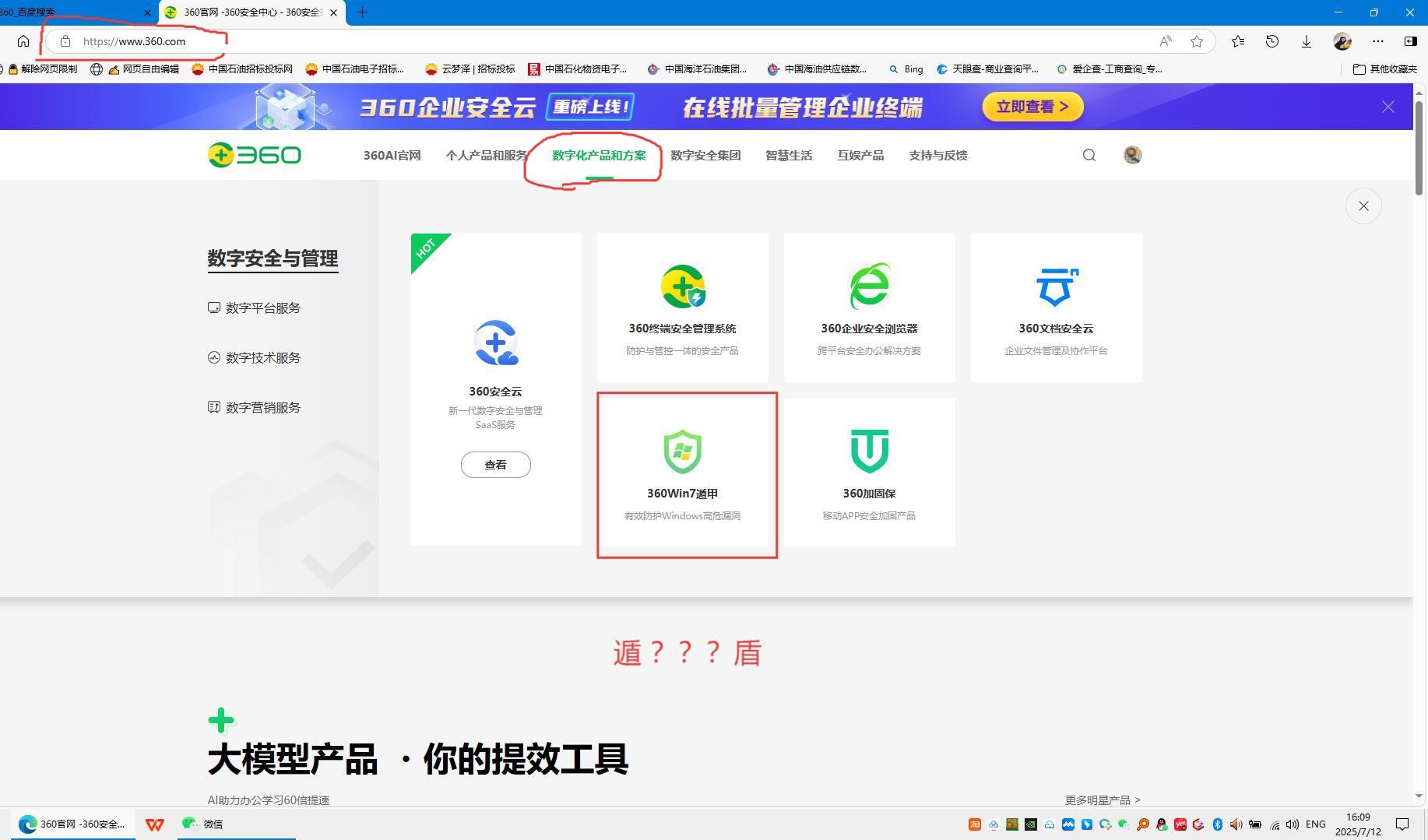Open the site search magnifier icon
The width and height of the screenshot is (1428, 840).
[x=1089, y=155]
